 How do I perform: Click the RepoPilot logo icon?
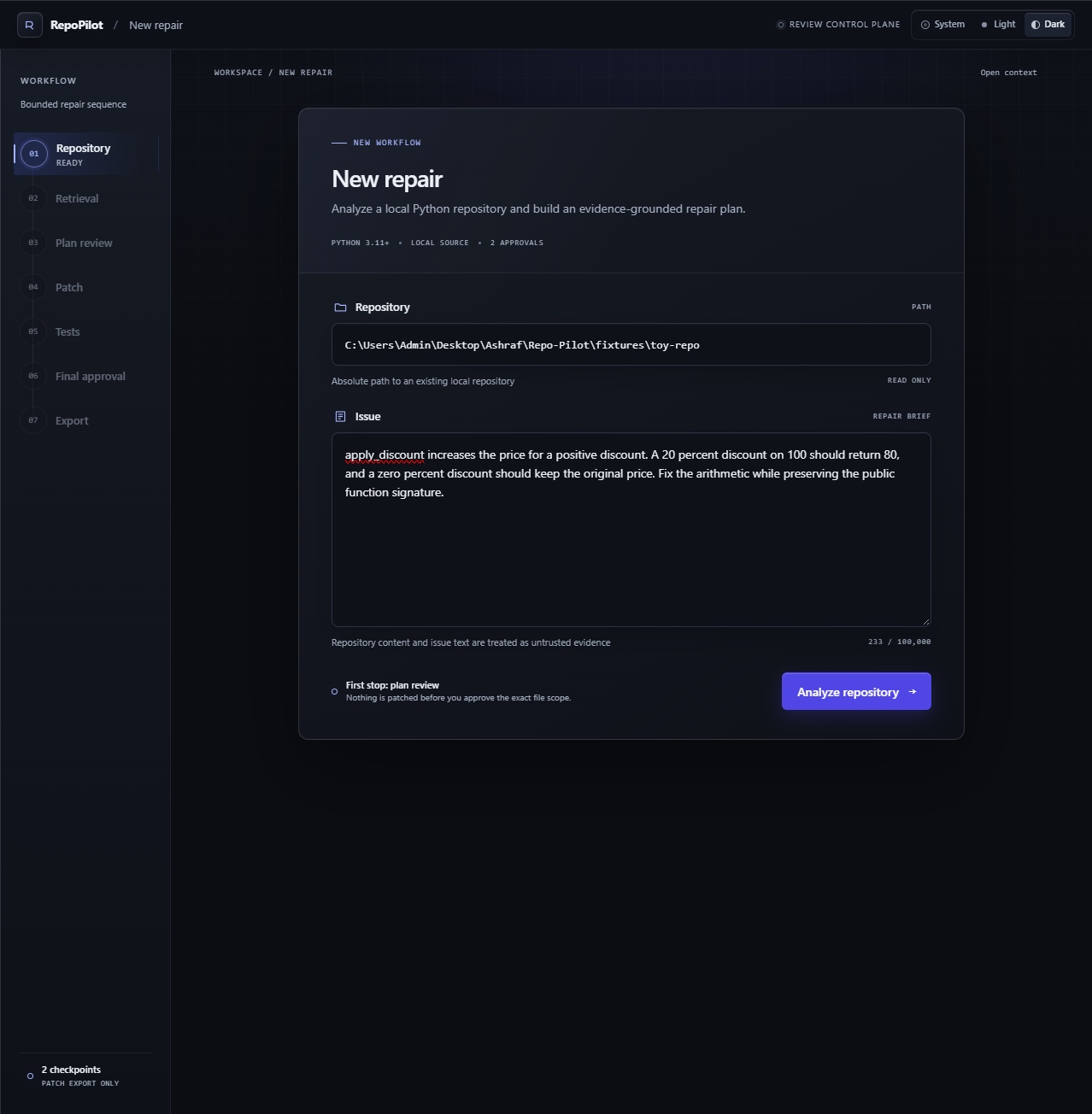point(30,25)
